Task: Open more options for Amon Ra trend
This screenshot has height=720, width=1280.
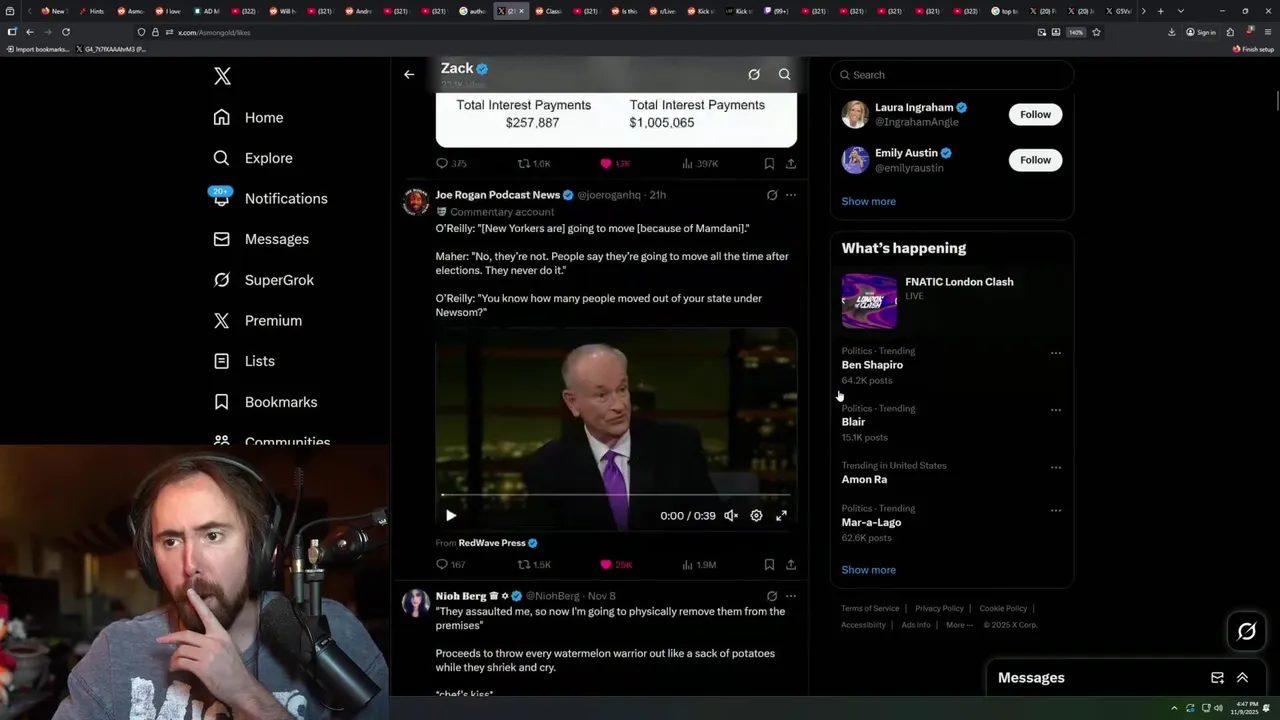Action: click(x=1055, y=467)
